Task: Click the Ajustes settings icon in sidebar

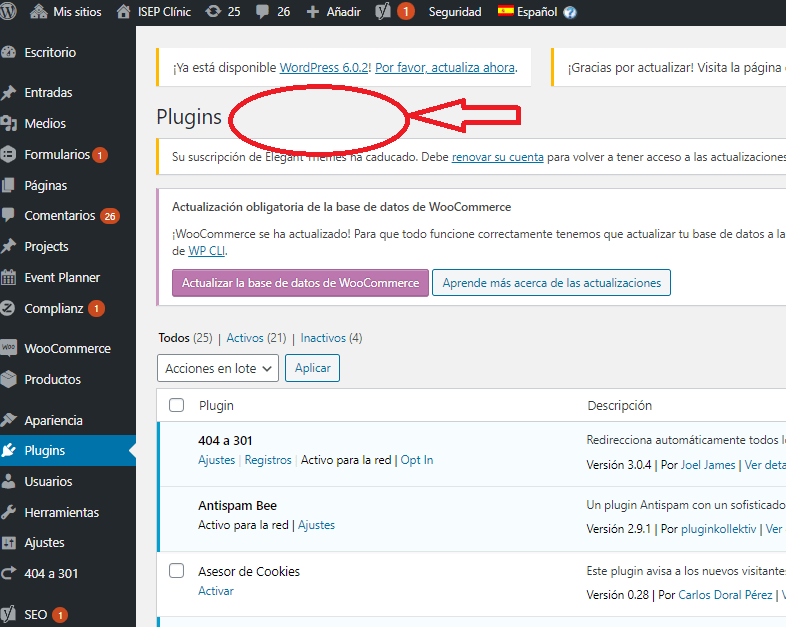Action: click(x=9, y=543)
